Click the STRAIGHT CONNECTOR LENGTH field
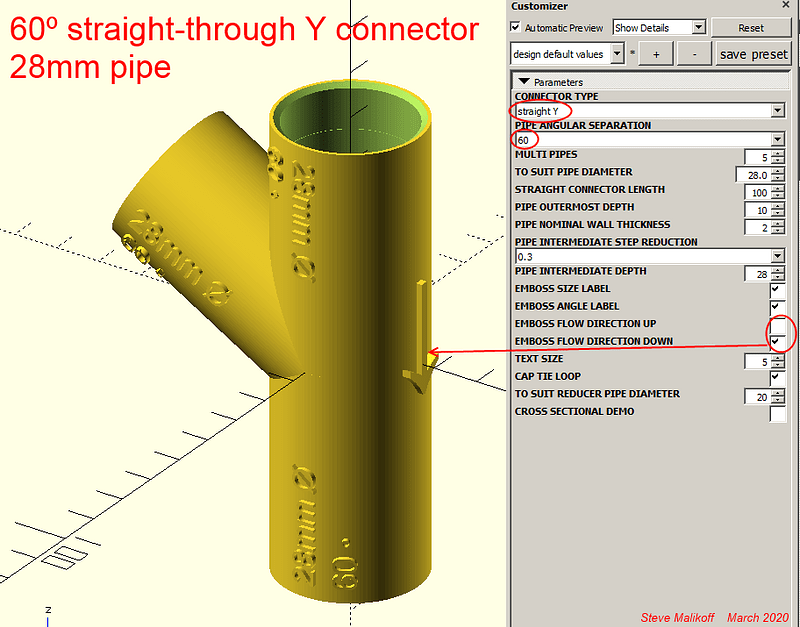Viewport: 800px width, 627px height. (x=758, y=192)
